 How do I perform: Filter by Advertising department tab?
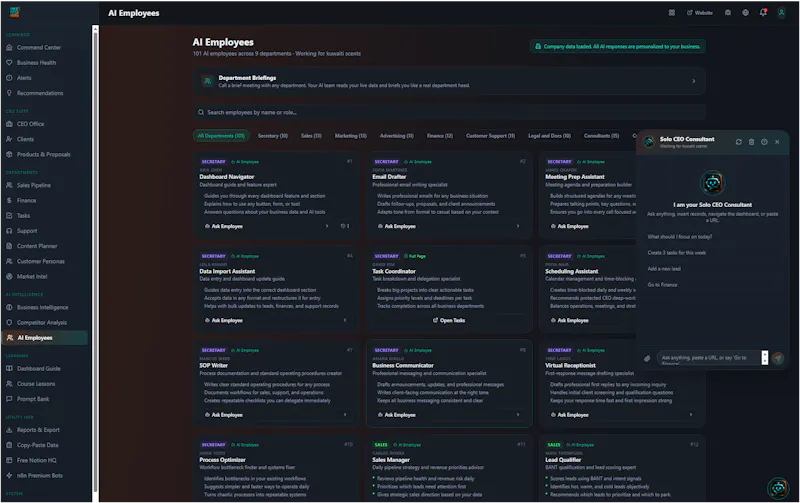[396, 136]
